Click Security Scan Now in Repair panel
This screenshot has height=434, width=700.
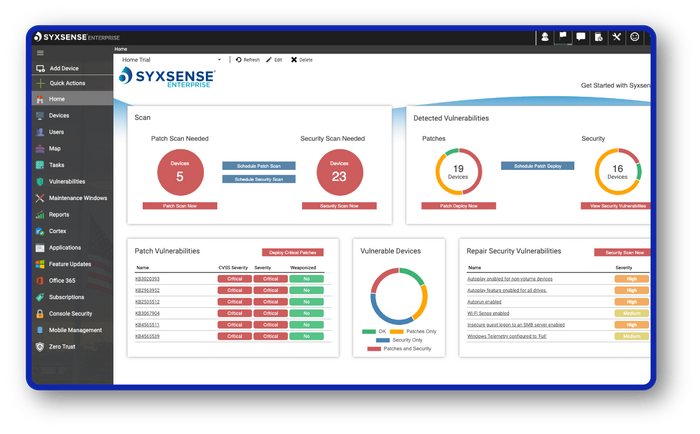point(622,253)
